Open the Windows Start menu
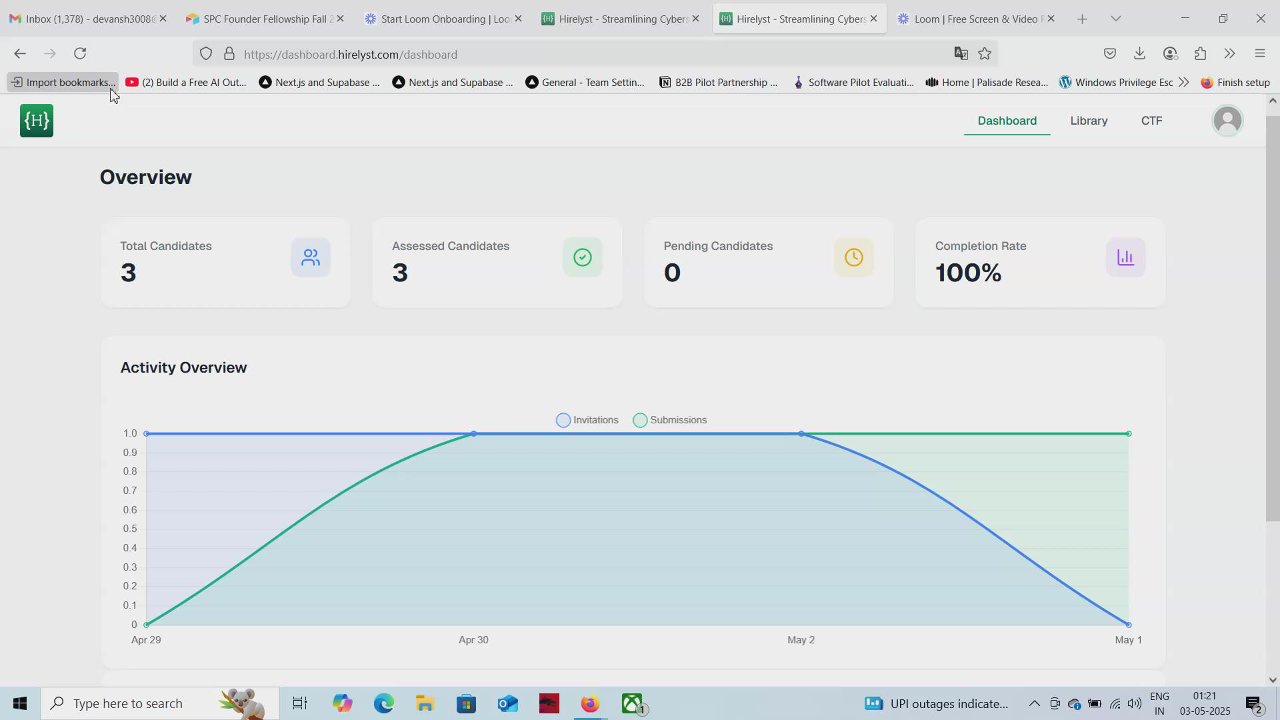This screenshot has height=720, width=1280. point(20,704)
